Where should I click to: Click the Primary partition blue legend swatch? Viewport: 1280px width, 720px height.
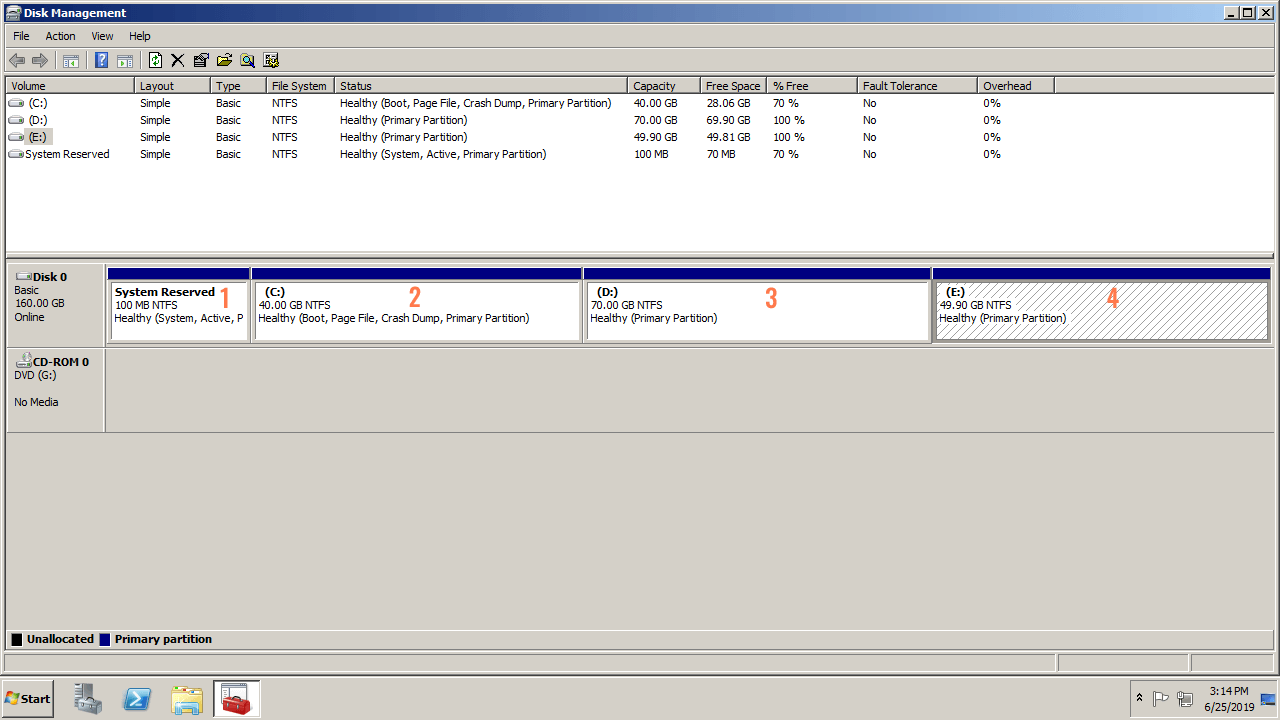click(x=104, y=640)
